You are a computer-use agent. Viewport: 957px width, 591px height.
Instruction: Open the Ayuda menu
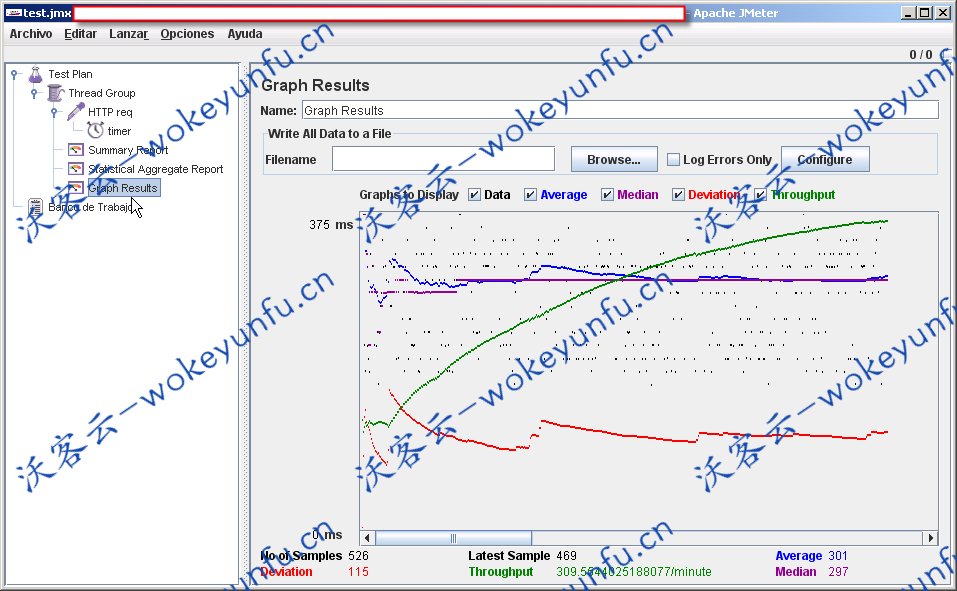coord(245,34)
